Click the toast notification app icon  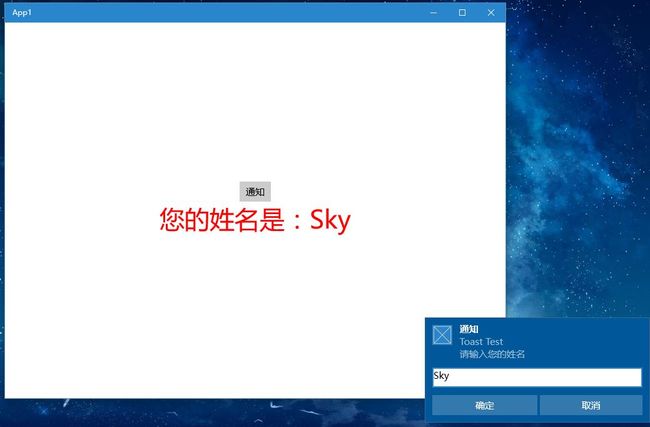point(442,335)
